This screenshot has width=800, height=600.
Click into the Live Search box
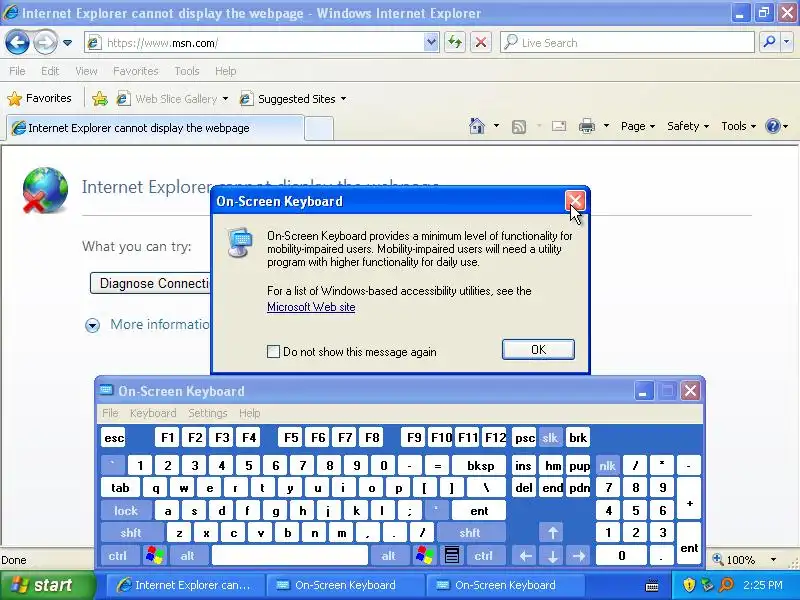[627, 43]
